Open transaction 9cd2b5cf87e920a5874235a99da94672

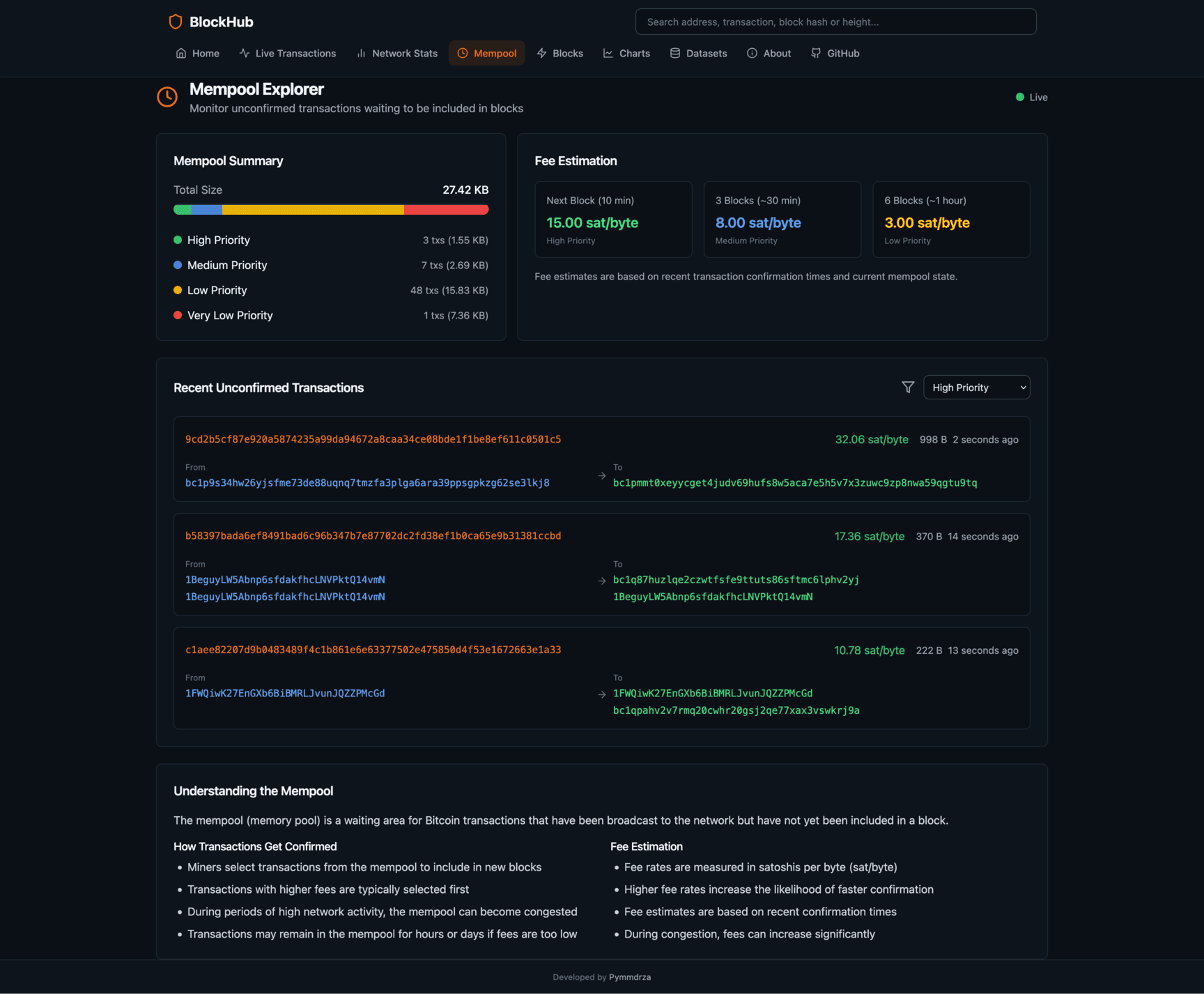(373, 439)
